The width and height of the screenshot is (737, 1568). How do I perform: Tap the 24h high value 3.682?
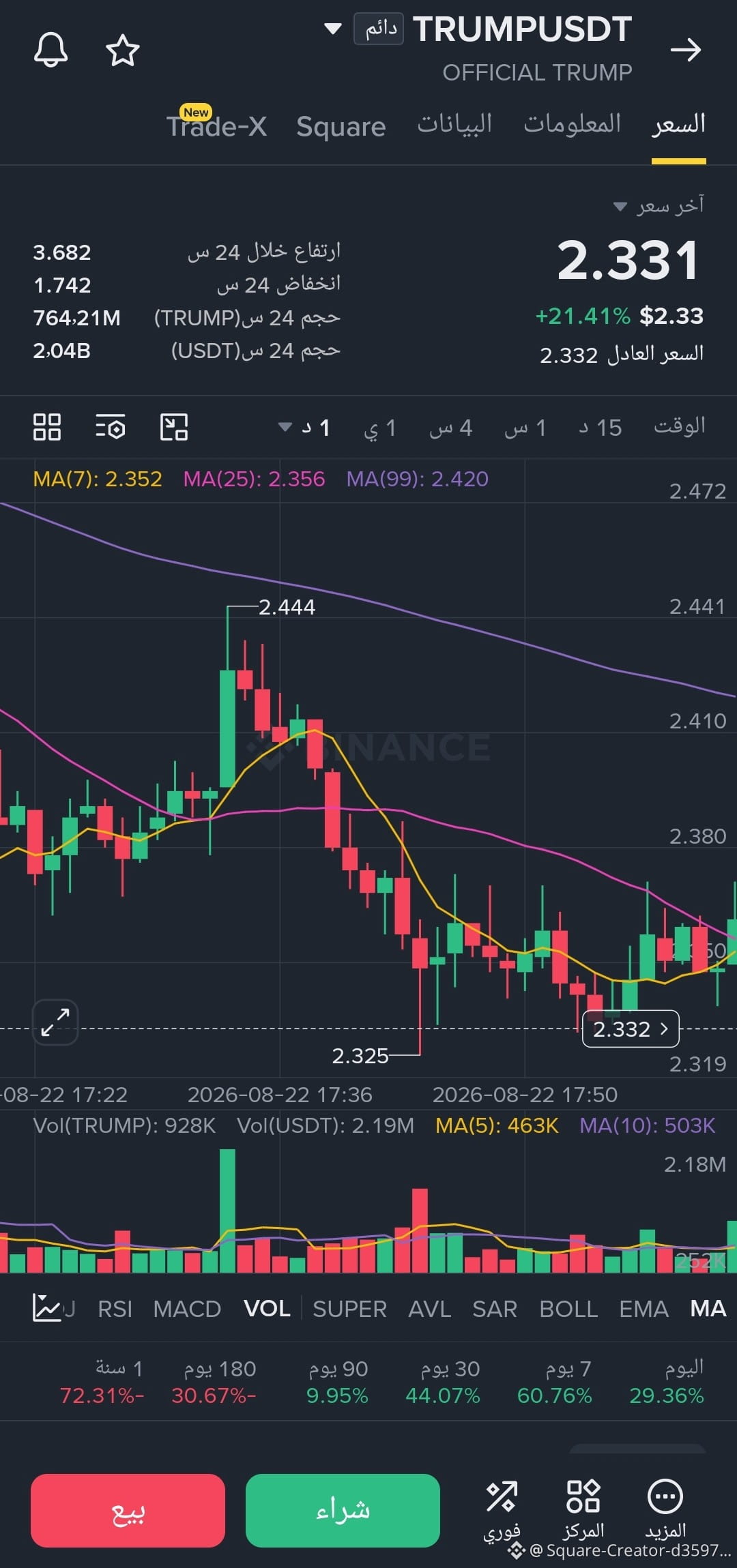(x=62, y=252)
